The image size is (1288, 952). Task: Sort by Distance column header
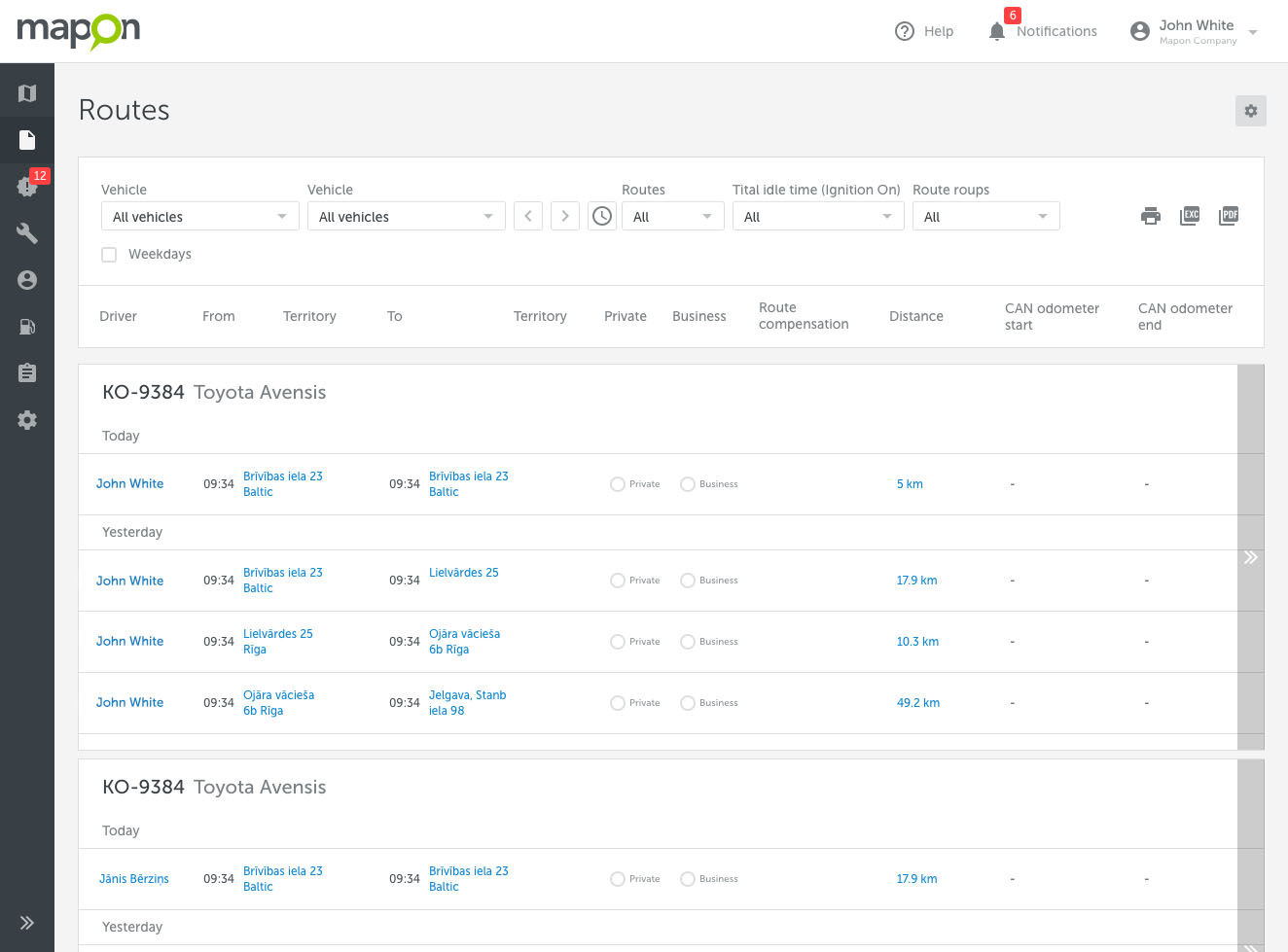[x=916, y=316]
